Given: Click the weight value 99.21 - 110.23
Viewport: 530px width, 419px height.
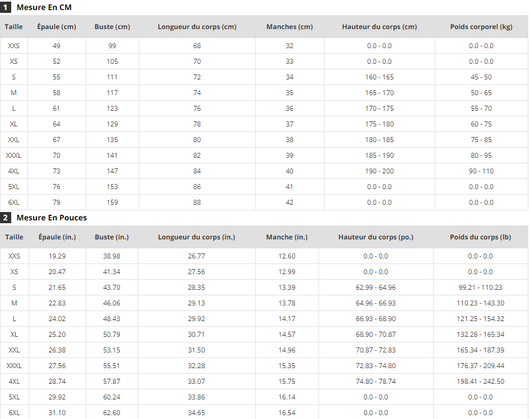Looking at the screenshot, I should point(480,288).
